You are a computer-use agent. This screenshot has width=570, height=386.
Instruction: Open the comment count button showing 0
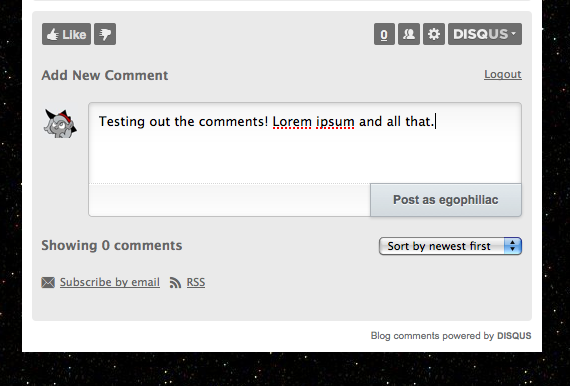(384, 34)
